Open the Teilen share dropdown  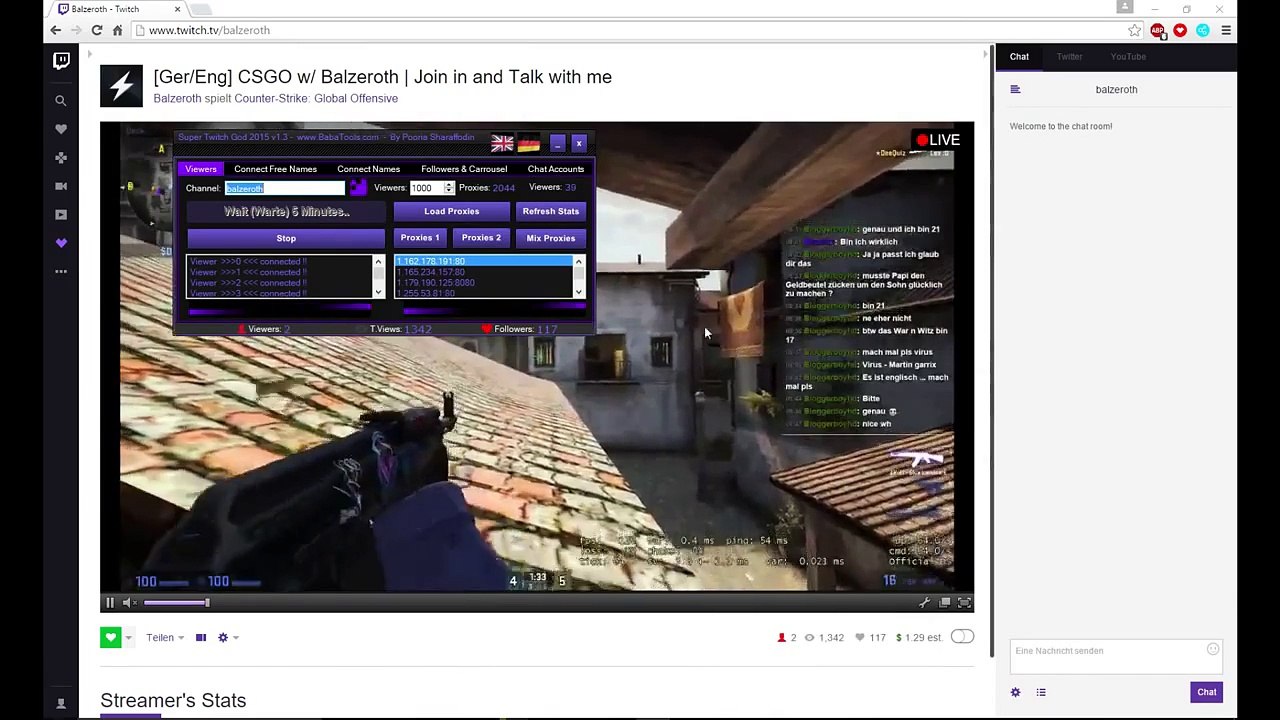(165, 637)
